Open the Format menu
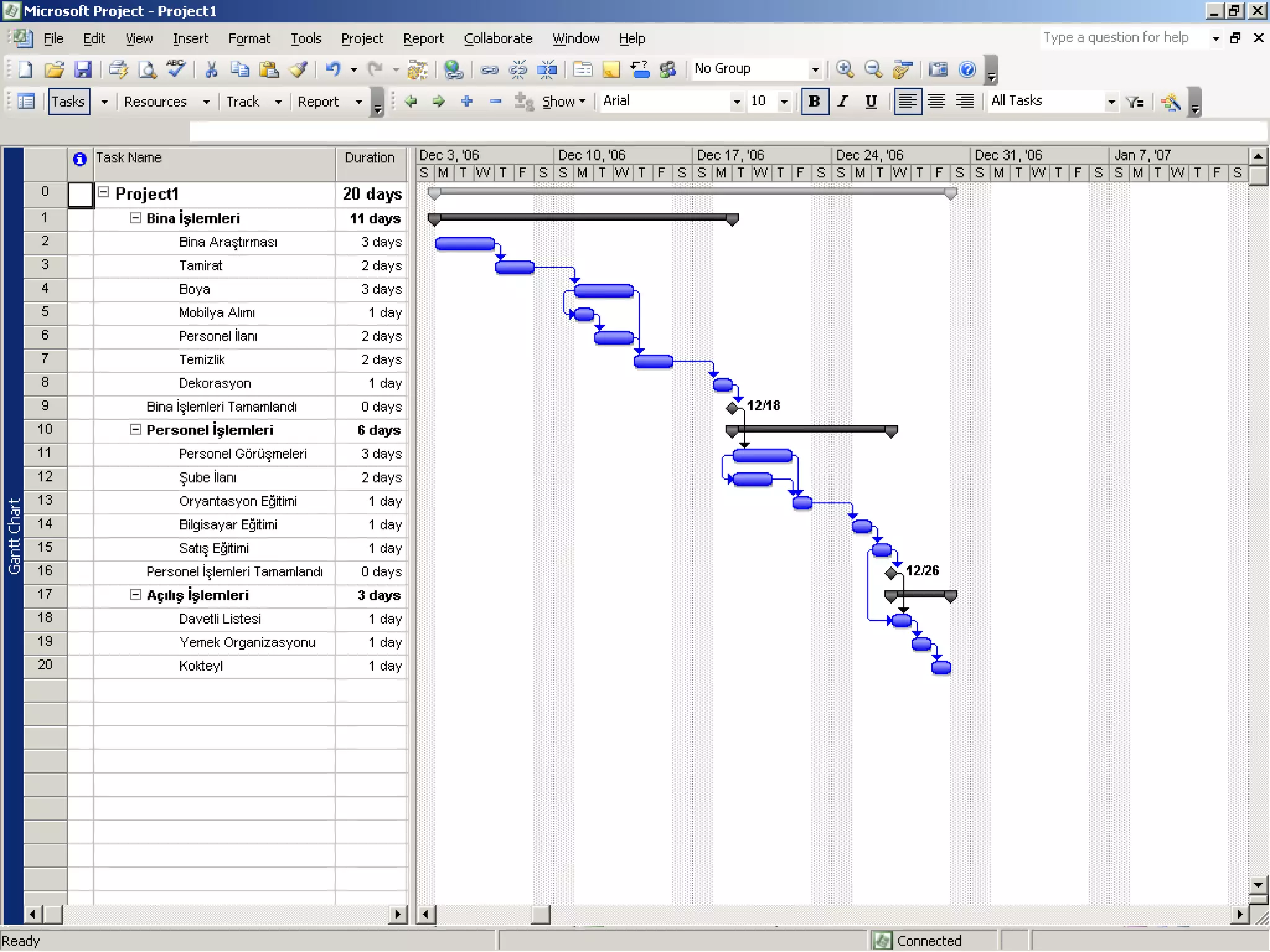The height and width of the screenshot is (952, 1270). point(249,38)
